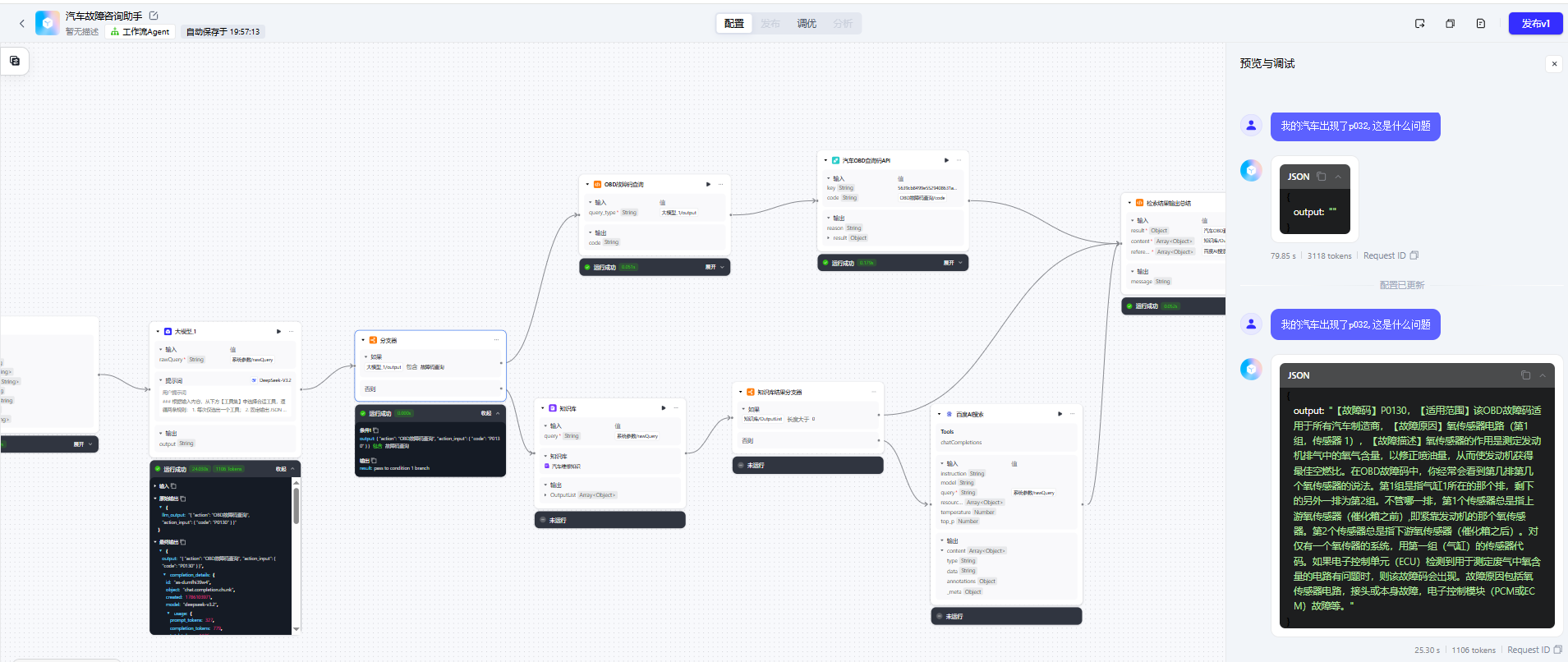1568x662 pixels.
Task: Click the document icon beside 发布v1
Action: 1481,24
